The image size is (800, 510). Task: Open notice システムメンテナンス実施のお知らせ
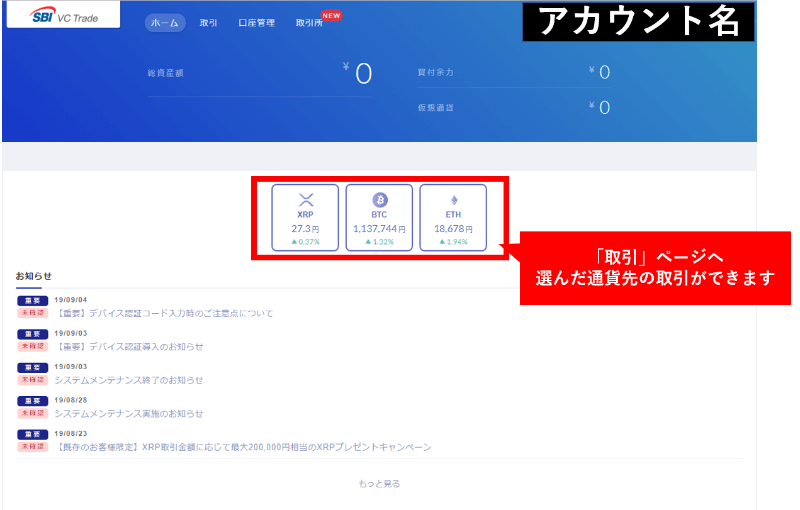pos(129,414)
